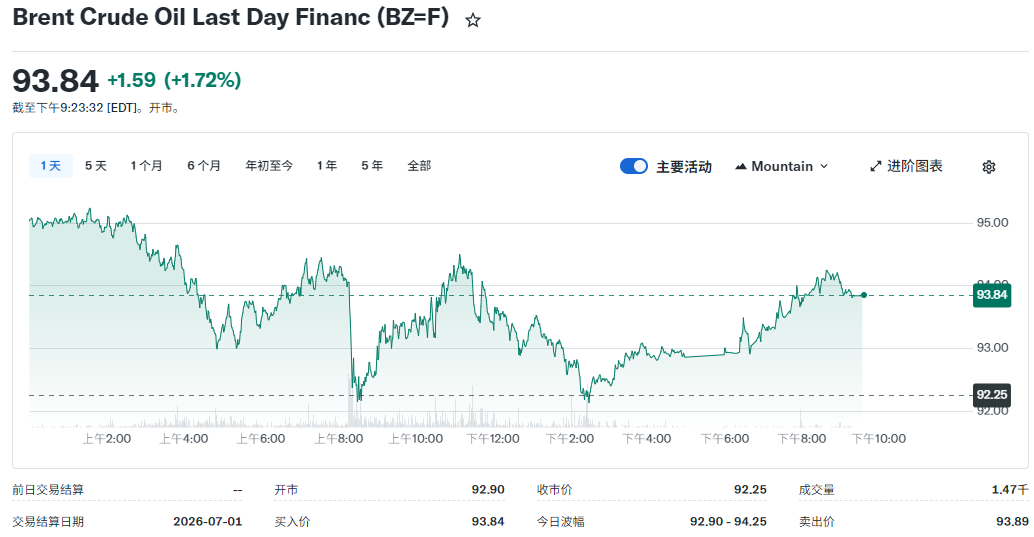Select the 年初至今 range tab
Viewport: 1034px width, 537px height.
coord(269,166)
